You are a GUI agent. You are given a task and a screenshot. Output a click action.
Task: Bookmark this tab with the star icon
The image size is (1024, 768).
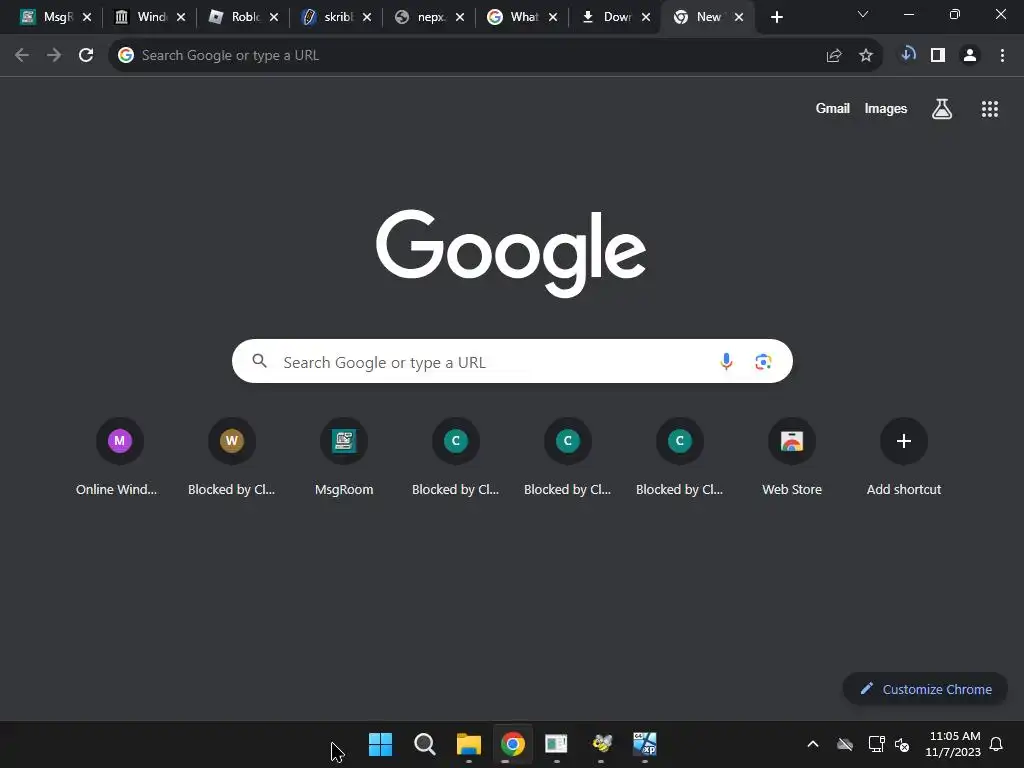click(x=866, y=56)
